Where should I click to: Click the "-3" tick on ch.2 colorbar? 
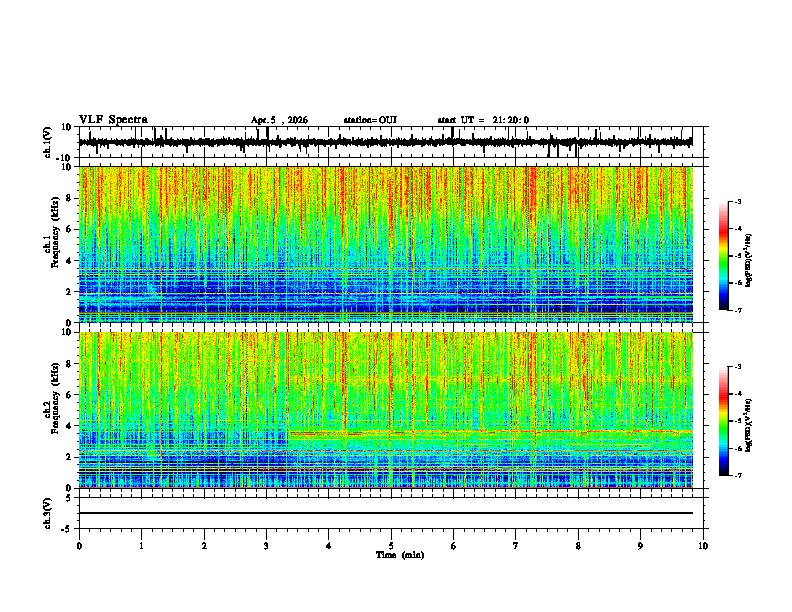(738, 367)
